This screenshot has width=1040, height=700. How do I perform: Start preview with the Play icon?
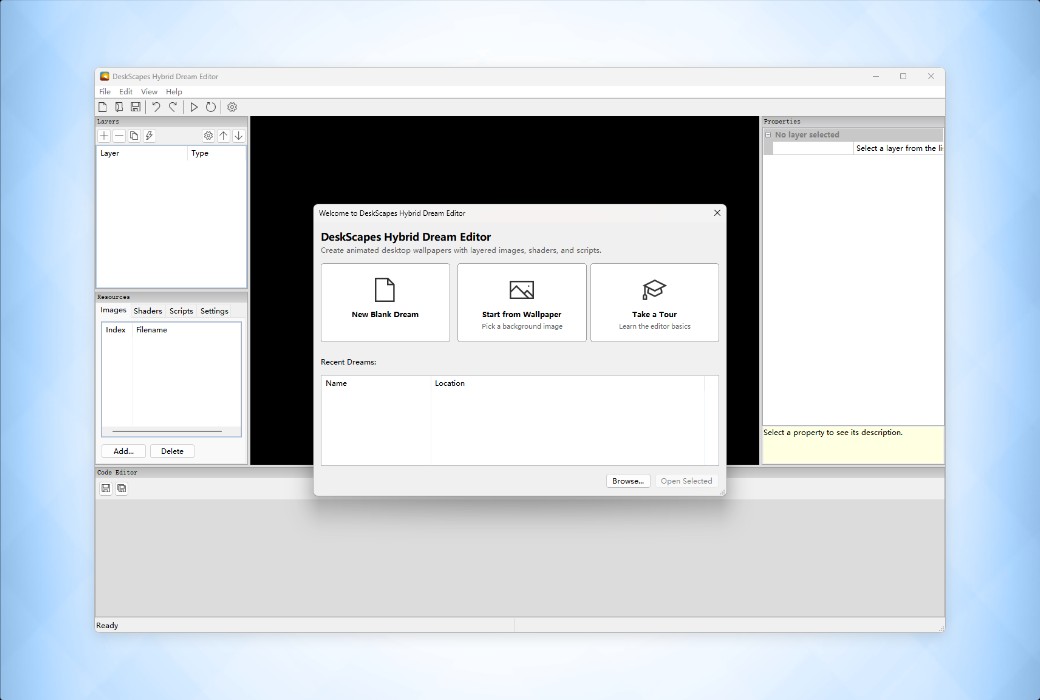194,107
